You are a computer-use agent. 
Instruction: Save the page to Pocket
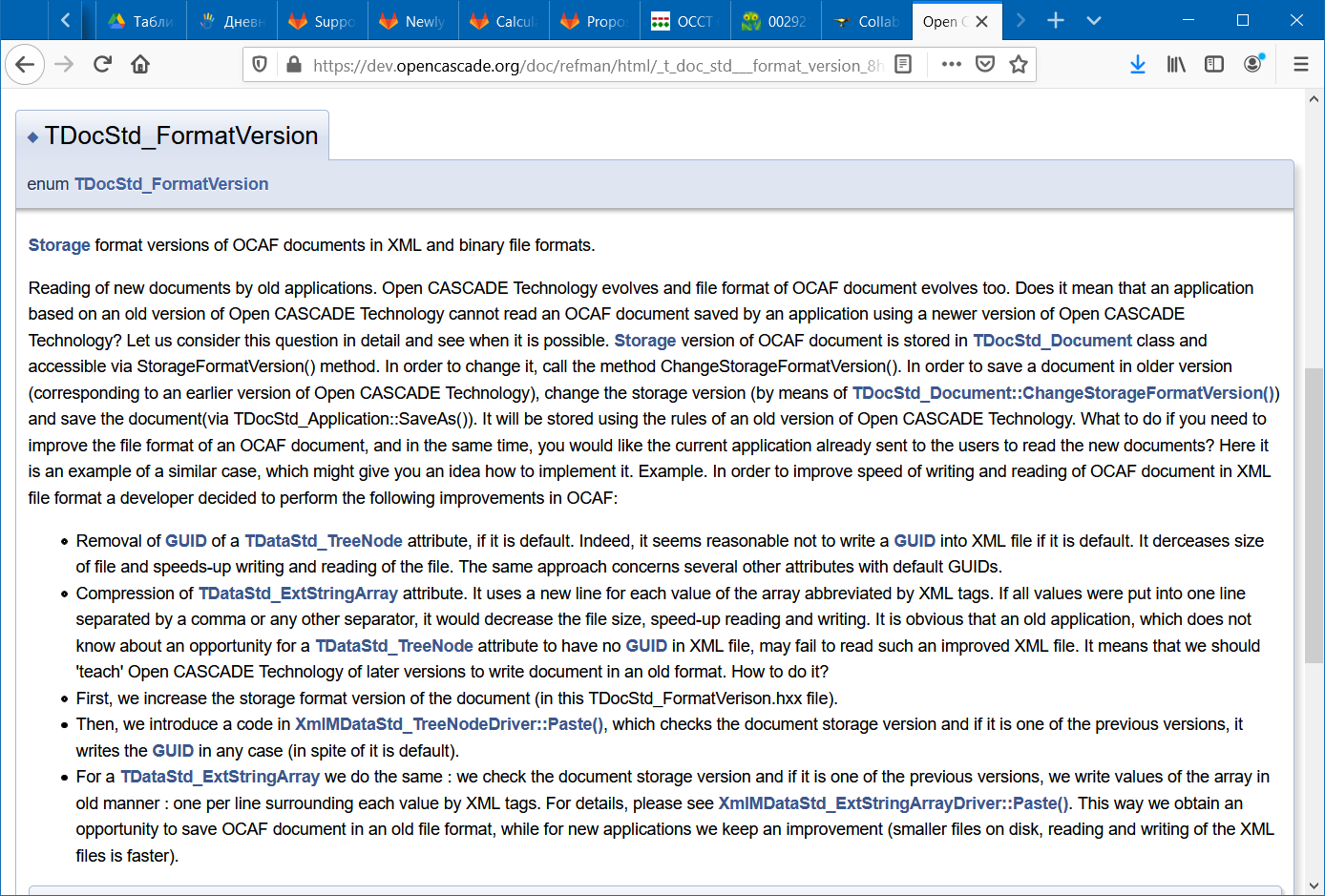pos(985,65)
